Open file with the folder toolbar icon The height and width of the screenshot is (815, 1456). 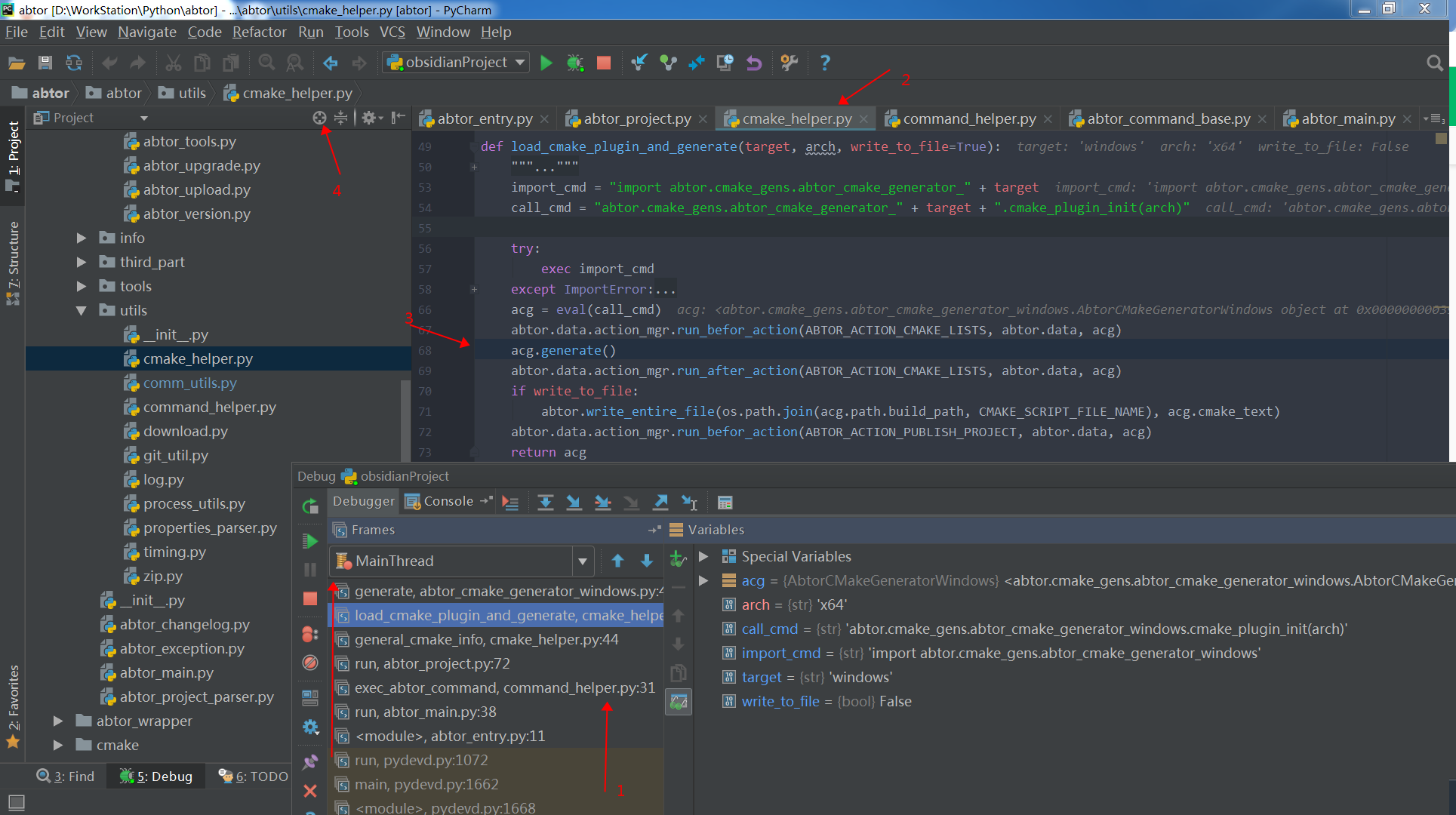[17, 63]
